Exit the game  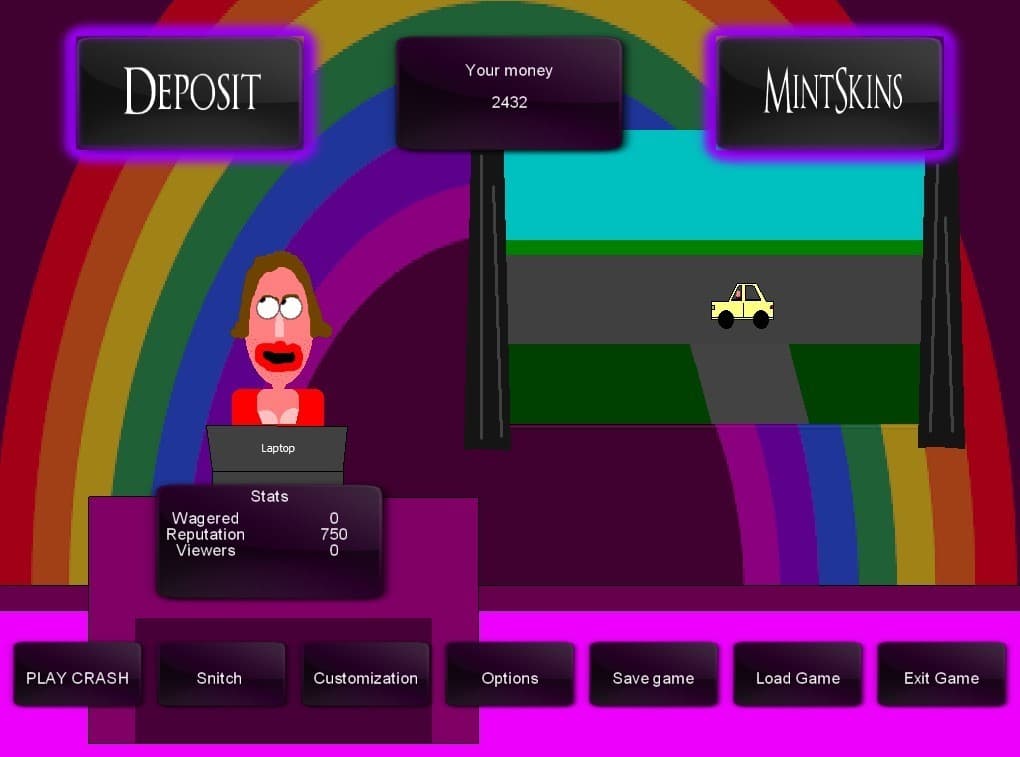pos(941,674)
